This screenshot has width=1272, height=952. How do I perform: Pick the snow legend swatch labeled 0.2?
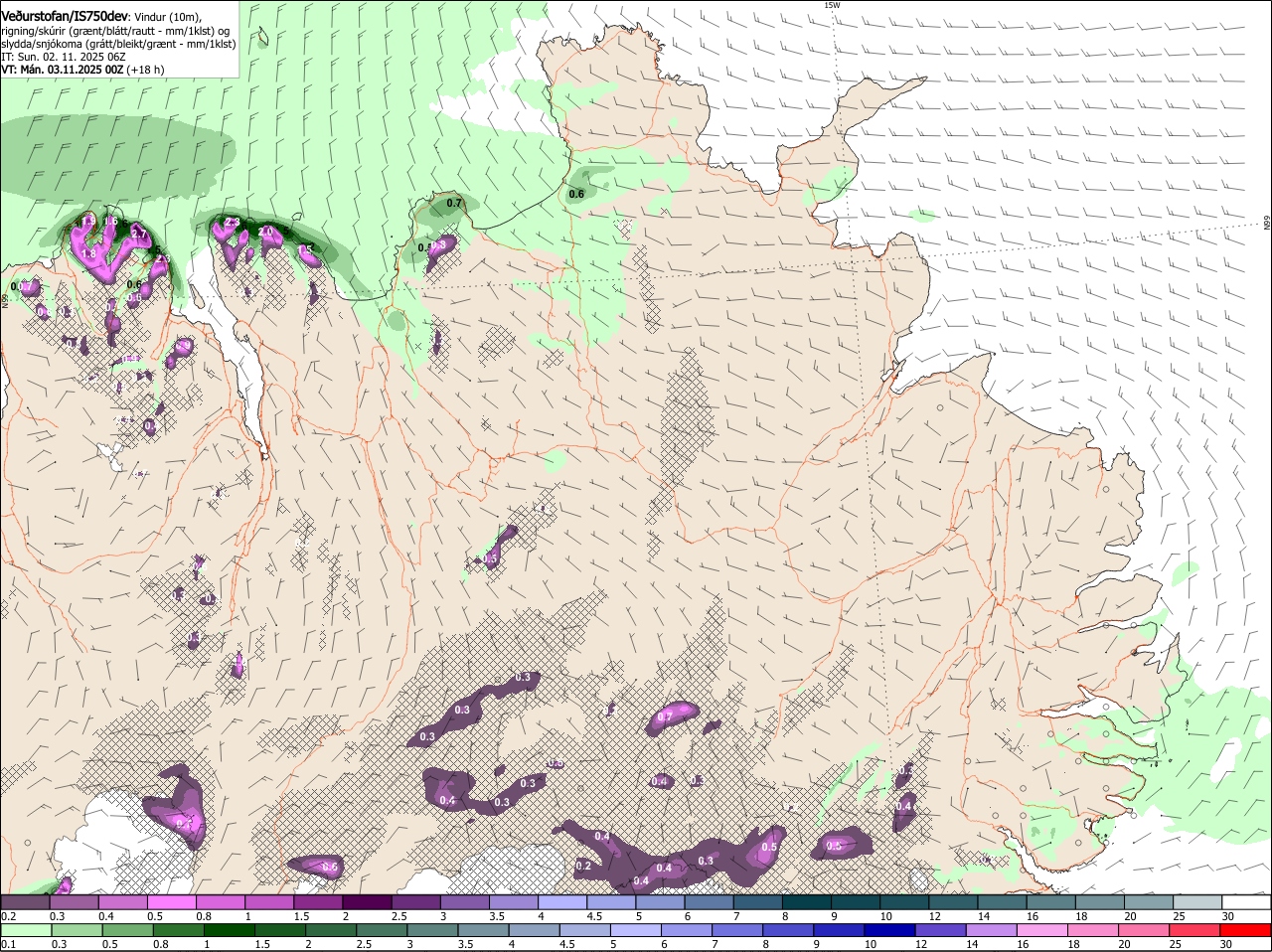pyautogui.click(x=25, y=901)
